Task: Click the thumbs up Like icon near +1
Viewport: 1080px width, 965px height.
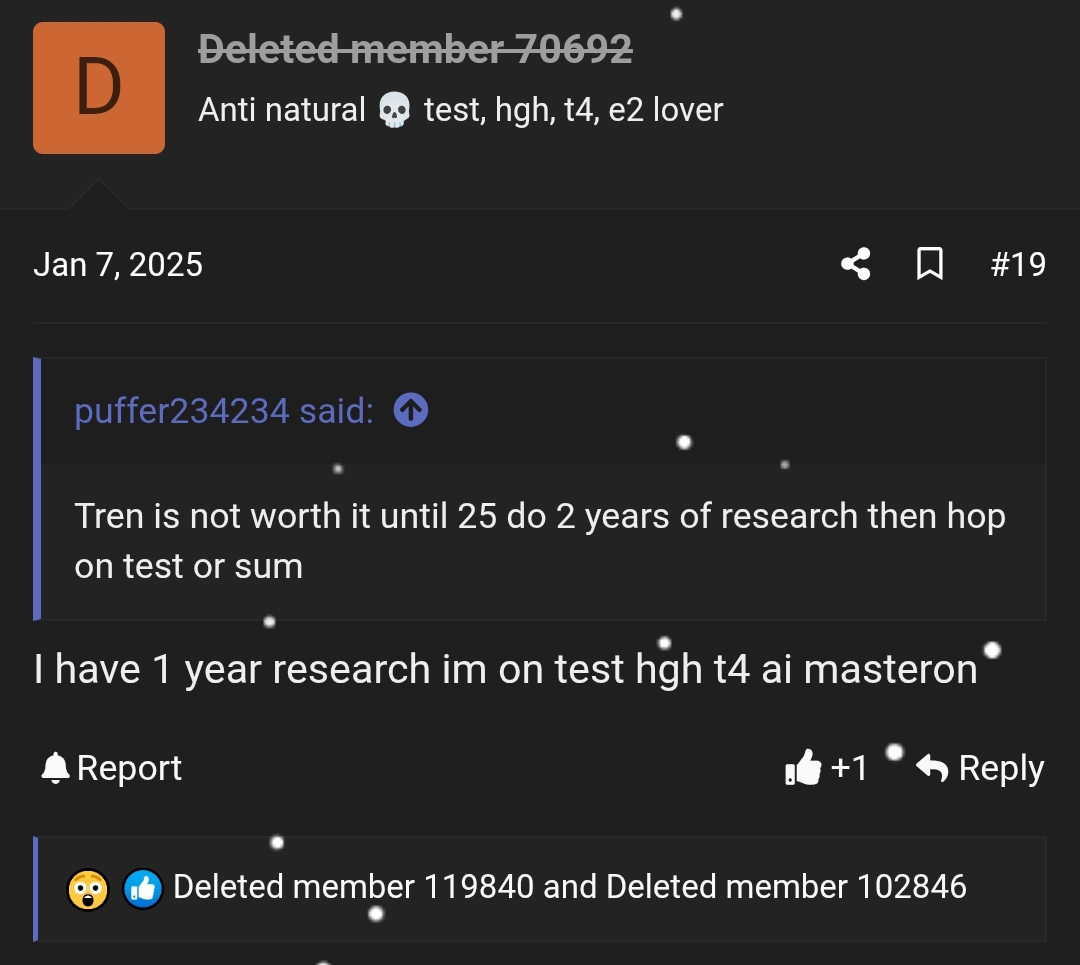Action: 804,767
